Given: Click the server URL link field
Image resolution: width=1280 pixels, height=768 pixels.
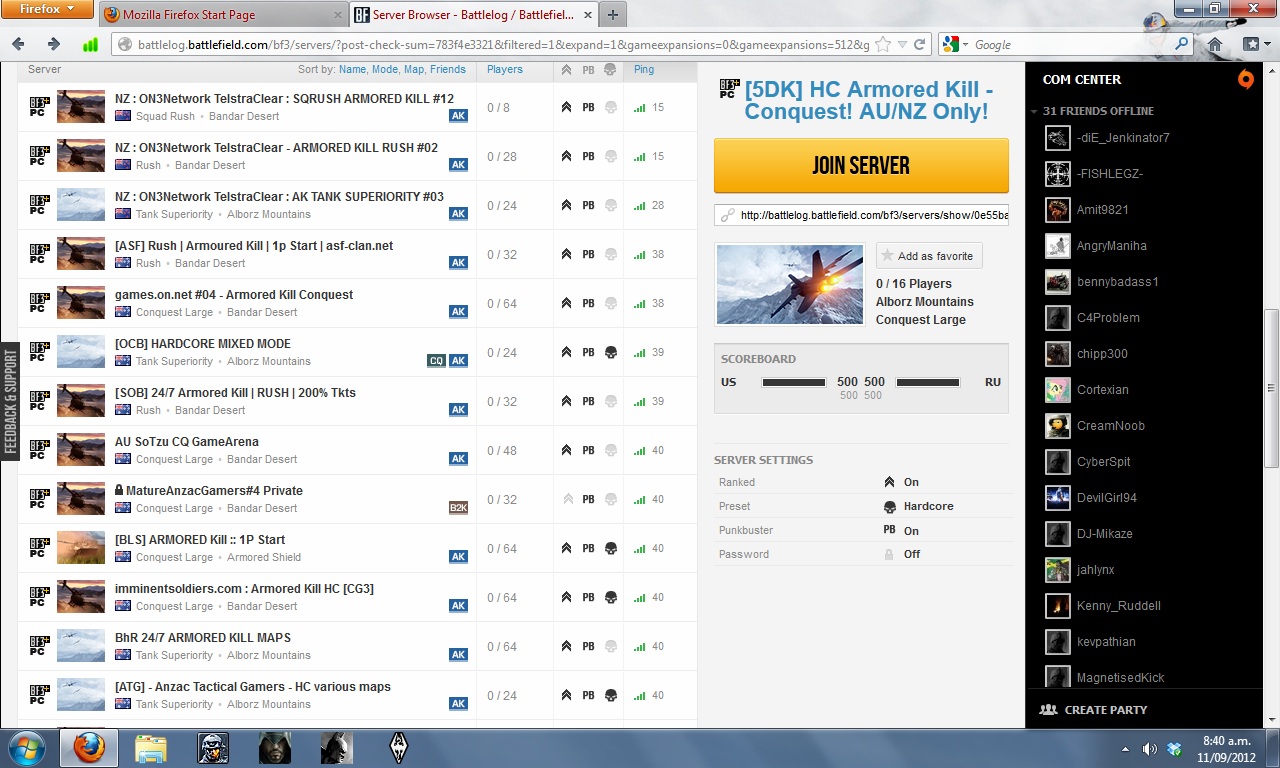Looking at the screenshot, I should tap(861, 215).
